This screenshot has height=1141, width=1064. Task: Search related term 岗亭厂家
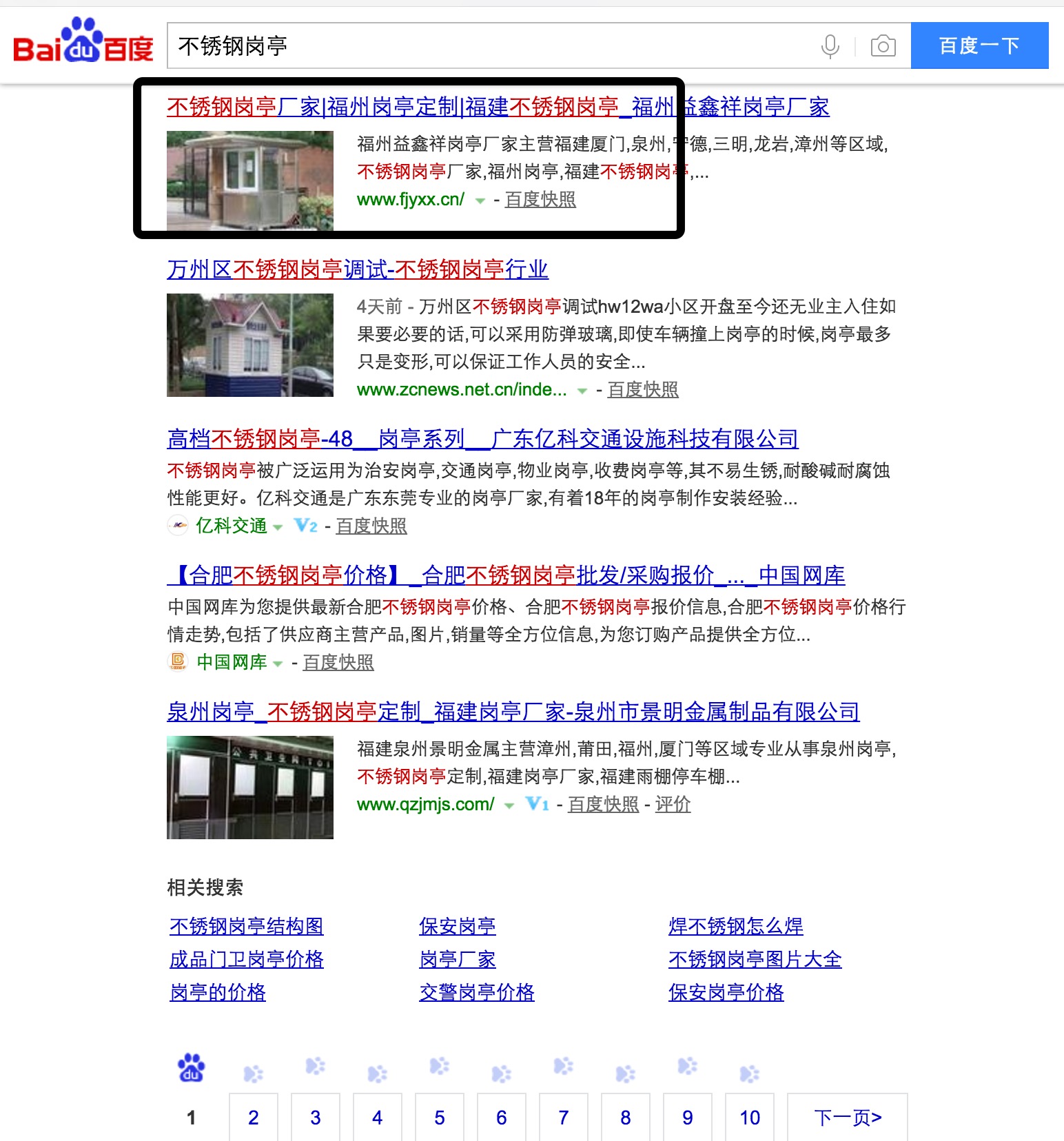(x=458, y=960)
